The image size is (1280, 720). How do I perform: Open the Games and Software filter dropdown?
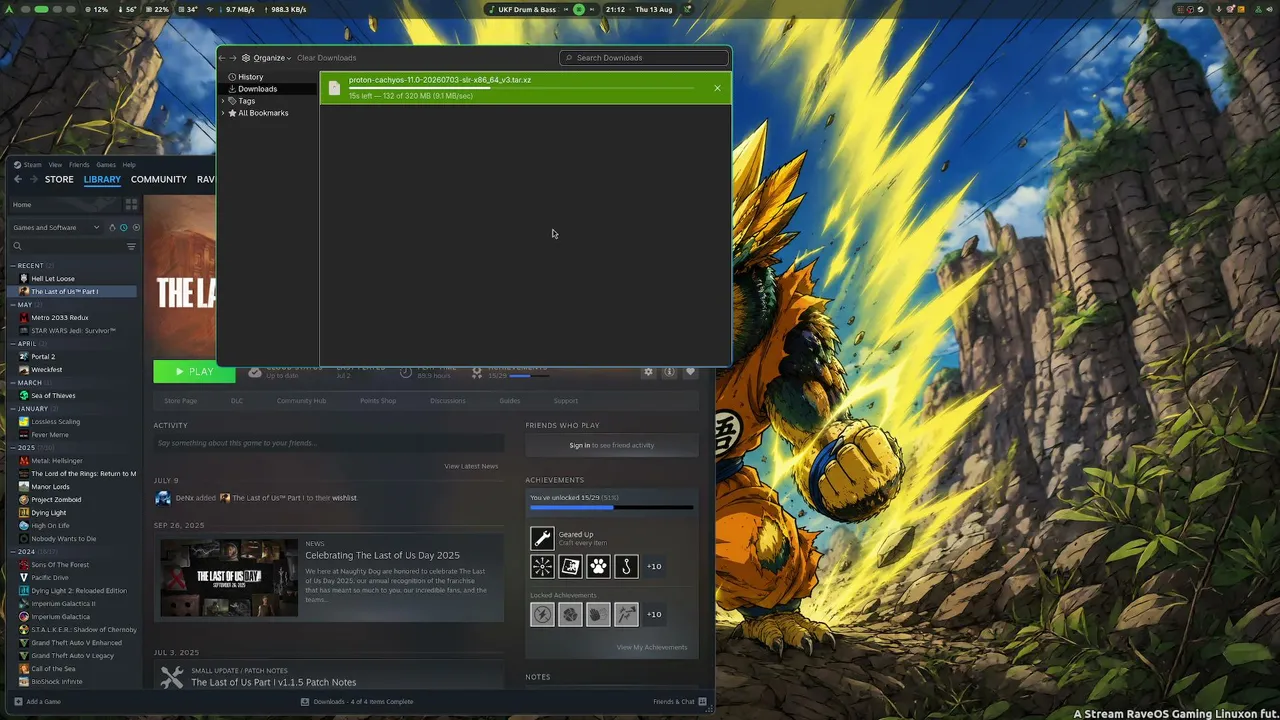tap(56, 228)
